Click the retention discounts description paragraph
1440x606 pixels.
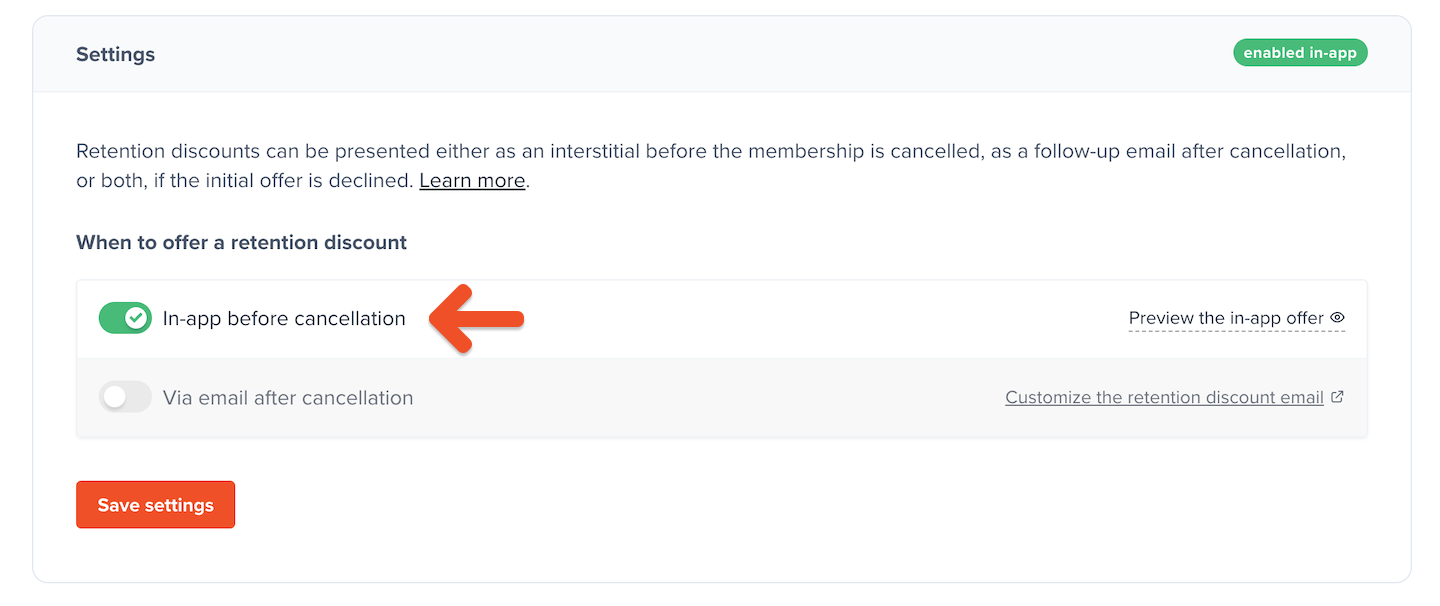click(x=700, y=165)
